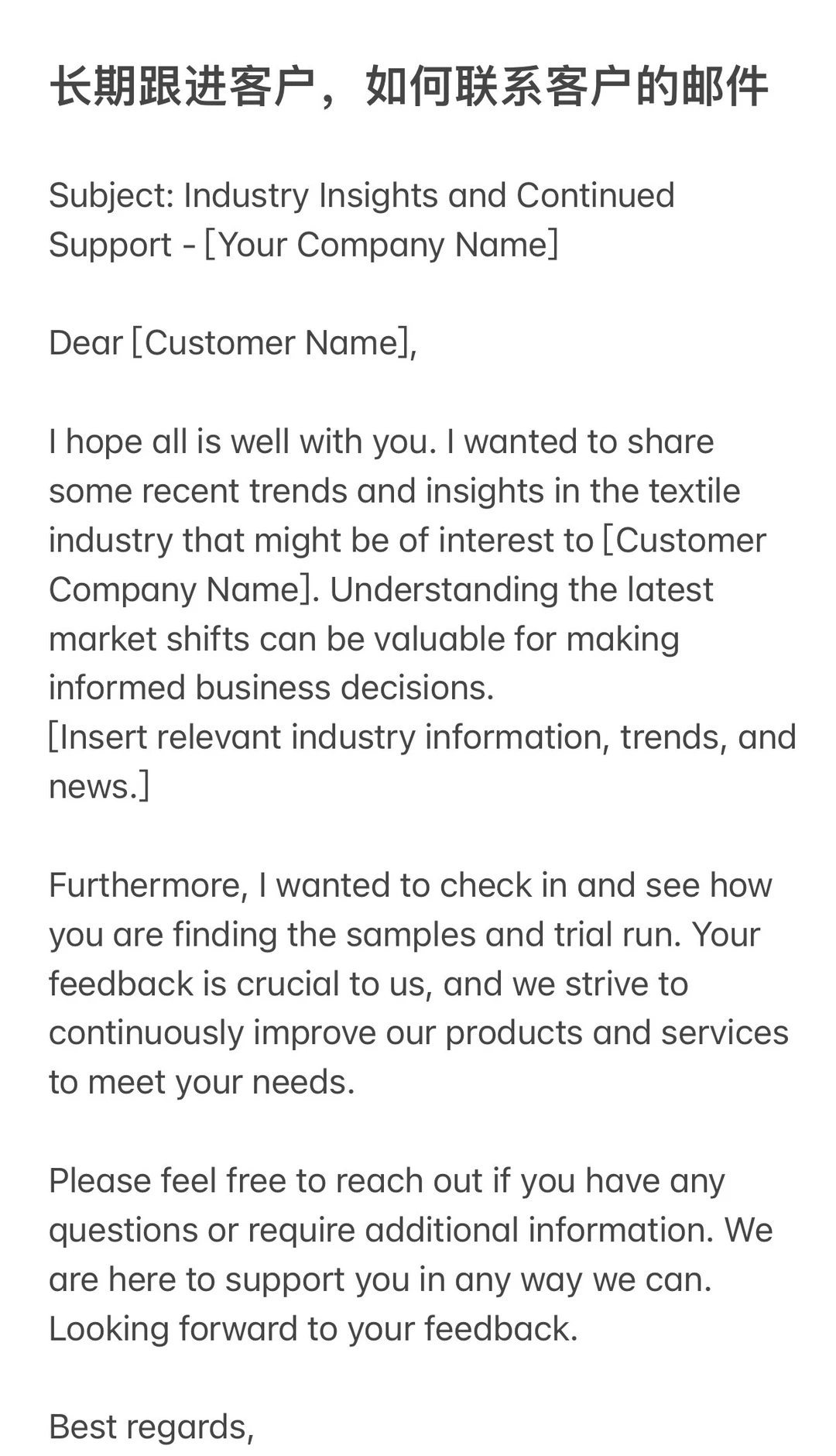The width and height of the screenshot is (836, 1456).
Task: Click 'Looking forward to your feedback.' line
Action: tap(313, 1329)
